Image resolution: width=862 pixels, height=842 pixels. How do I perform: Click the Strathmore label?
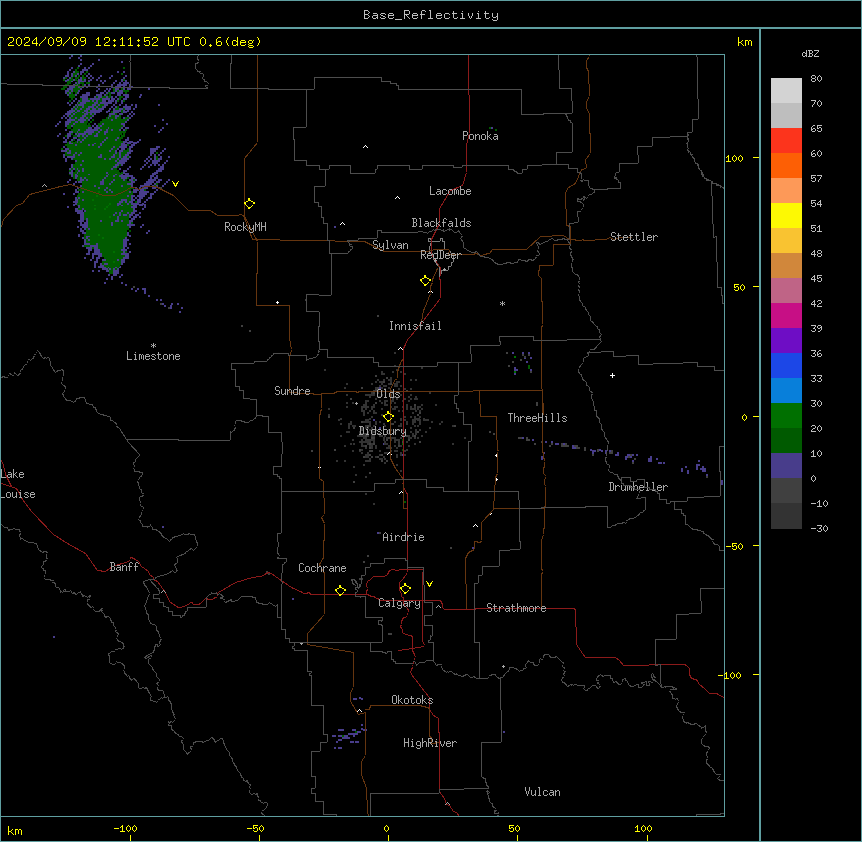click(x=516, y=608)
